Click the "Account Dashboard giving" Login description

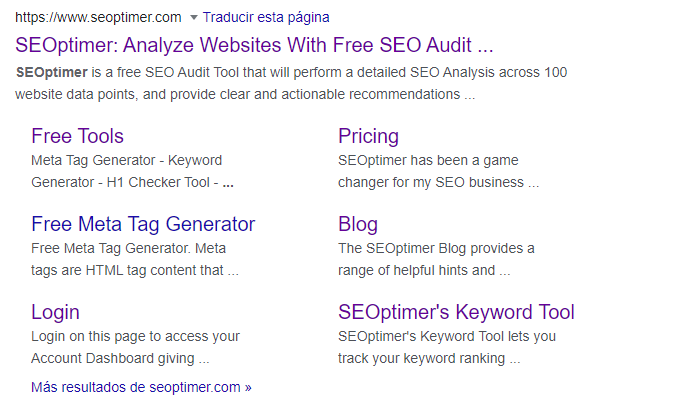[x=119, y=358]
